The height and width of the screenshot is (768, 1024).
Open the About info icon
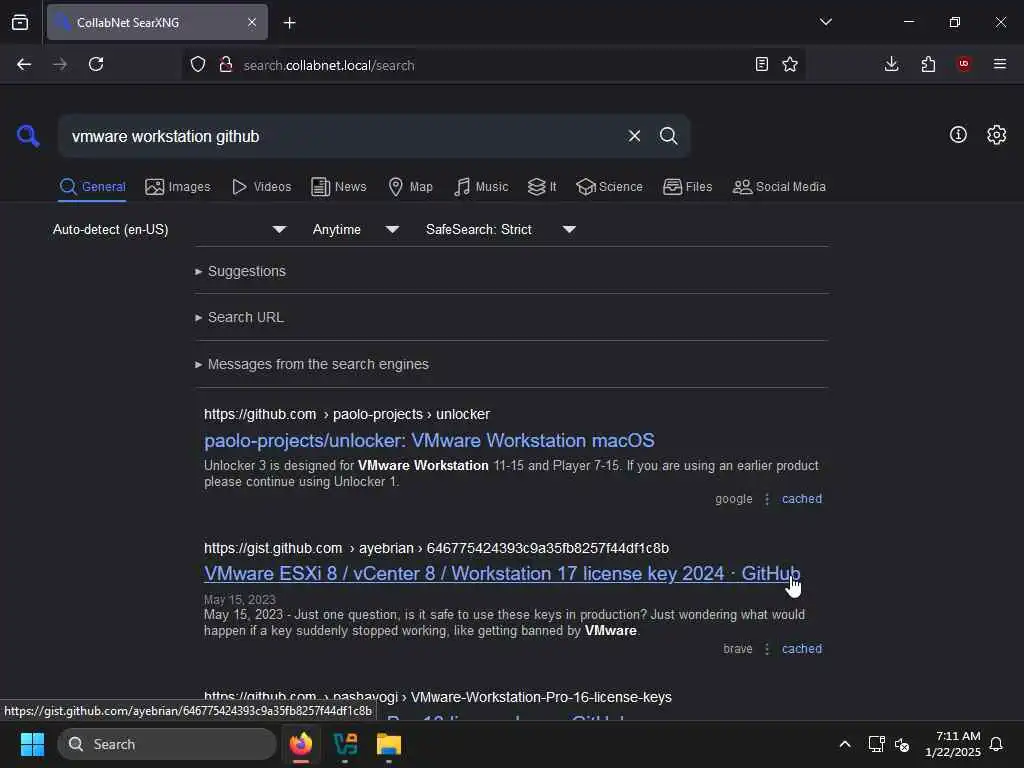[x=958, y=135]
